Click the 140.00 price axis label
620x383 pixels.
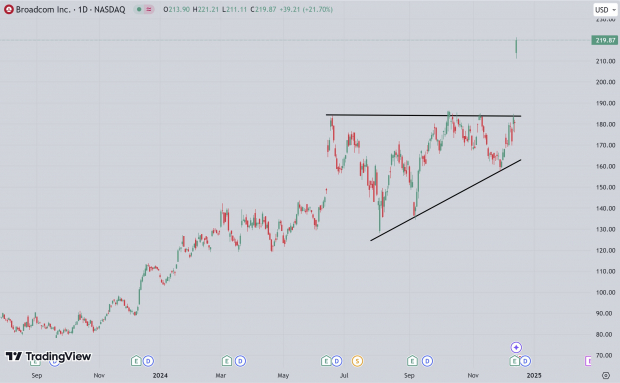tap(605, 208)
